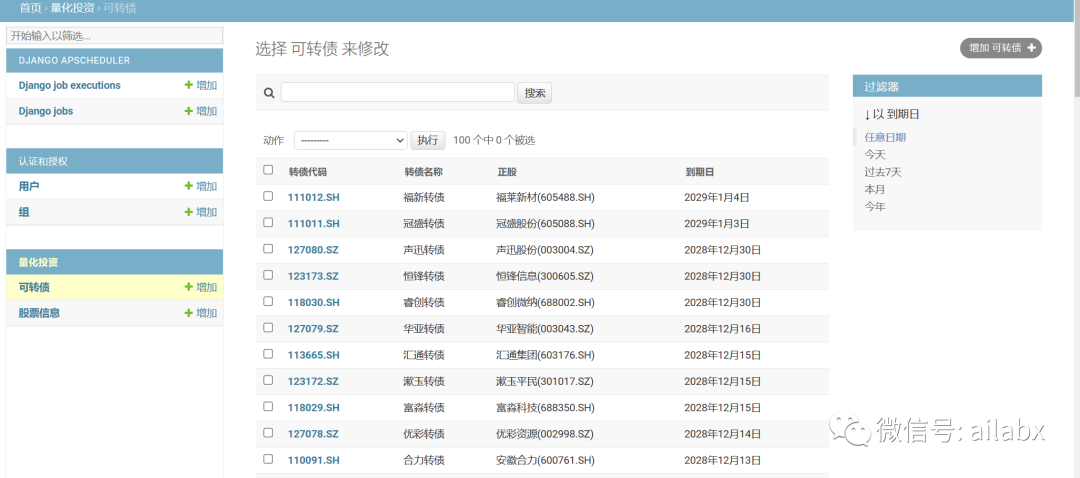This screenshot has width=1080, height=478.
Task: Open bond 123173.SZ
Action: [x=313, y=276]
